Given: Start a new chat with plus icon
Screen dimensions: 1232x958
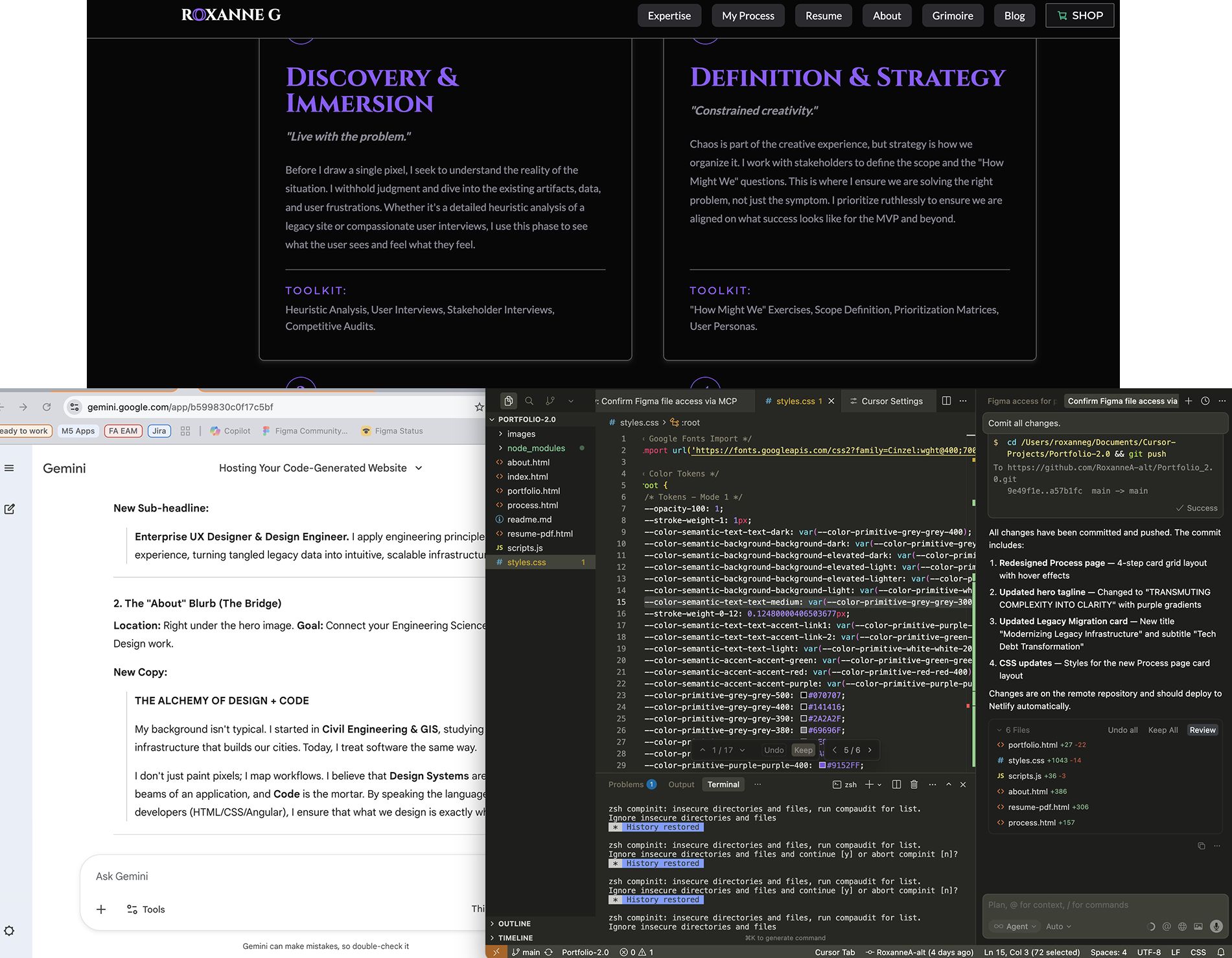Looking at the screenshot, I should pos(1189,401).
